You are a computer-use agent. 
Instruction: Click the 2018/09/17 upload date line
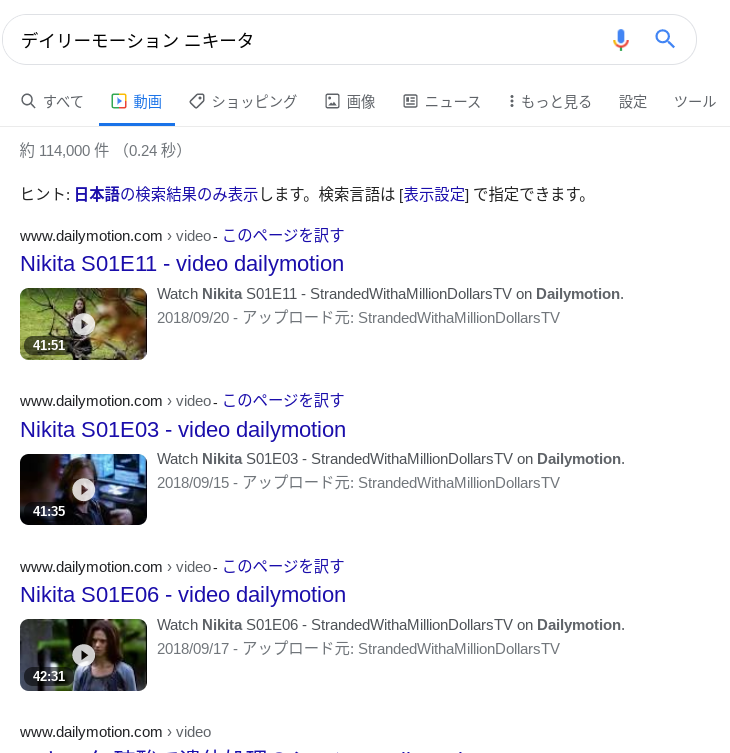[358, 649]
